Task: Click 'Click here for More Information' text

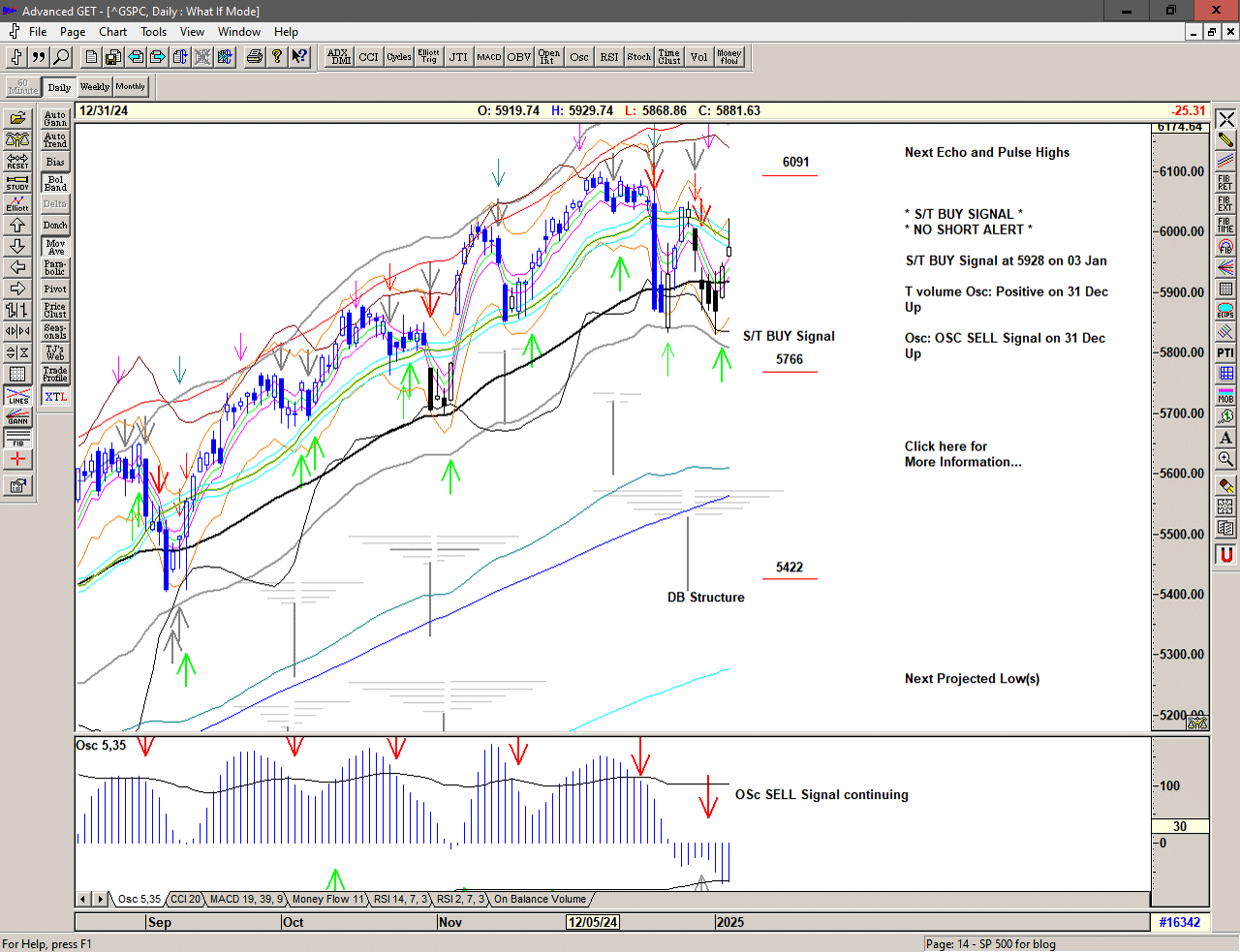Action: pyautogui.click(x=962, y=454)
